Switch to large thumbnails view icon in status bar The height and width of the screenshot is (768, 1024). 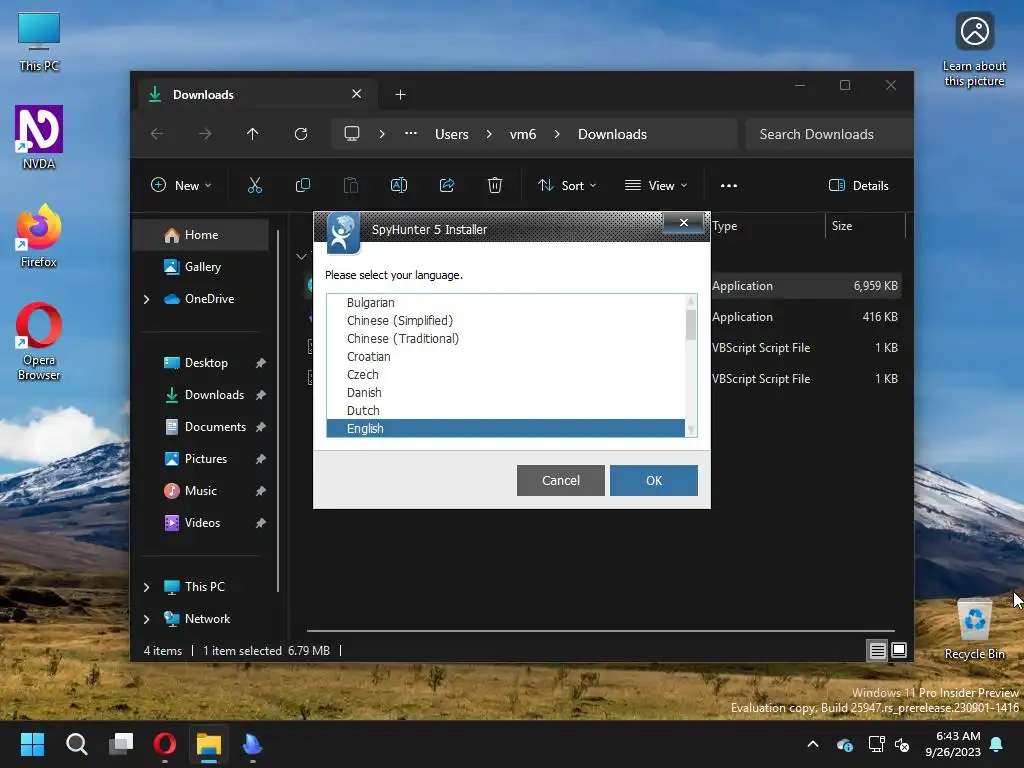(899, 650)
